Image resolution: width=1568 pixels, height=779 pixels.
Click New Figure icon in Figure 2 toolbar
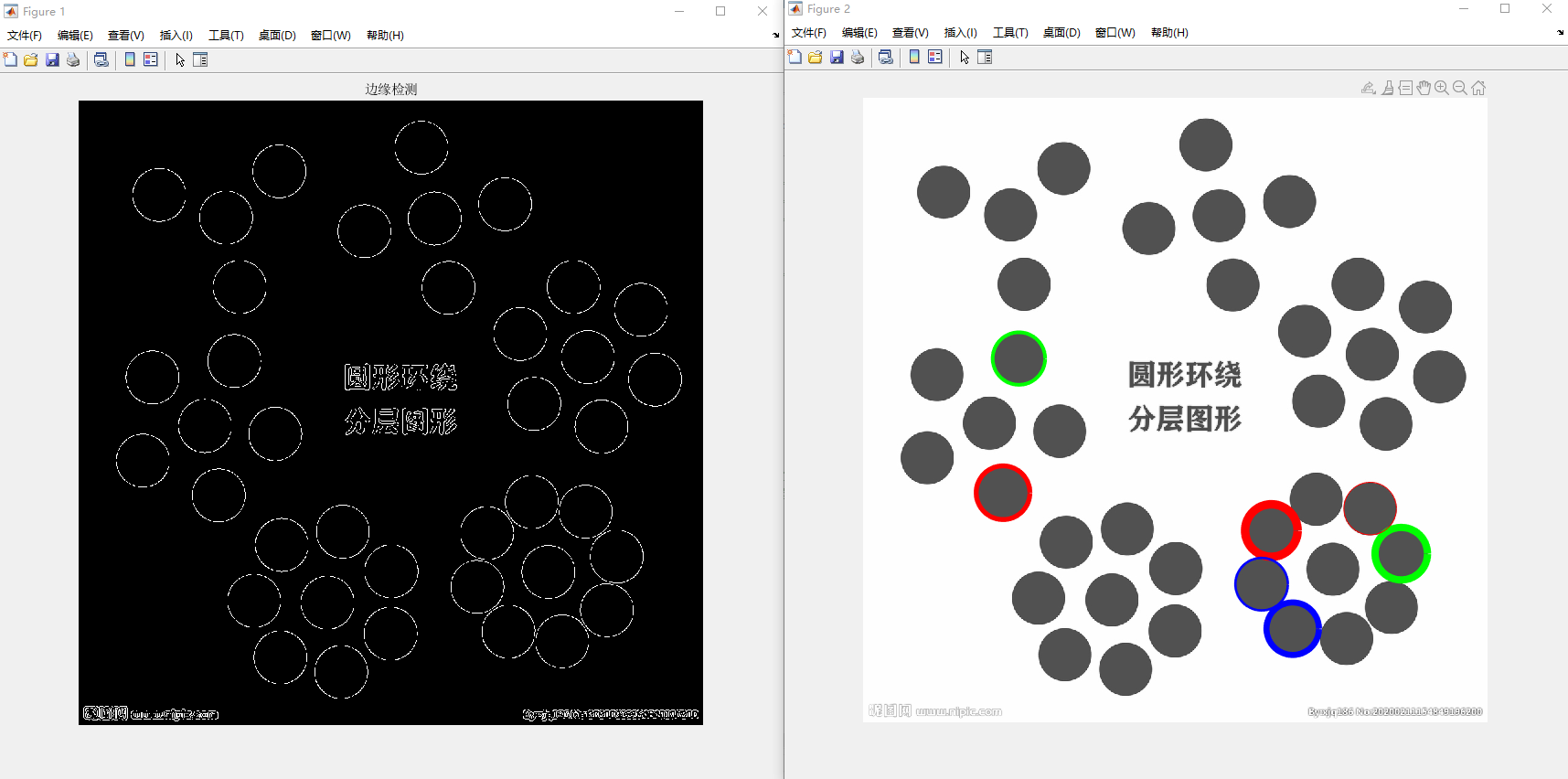[x=795, y=57]
